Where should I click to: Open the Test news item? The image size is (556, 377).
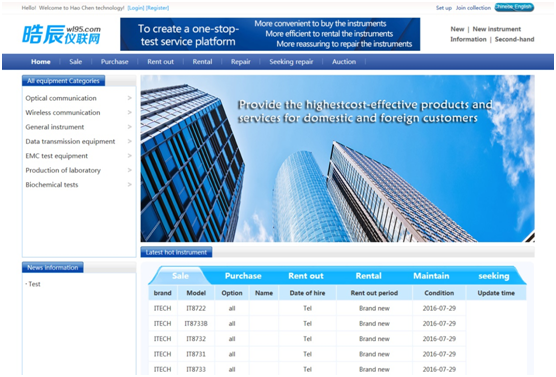[34, 284]
